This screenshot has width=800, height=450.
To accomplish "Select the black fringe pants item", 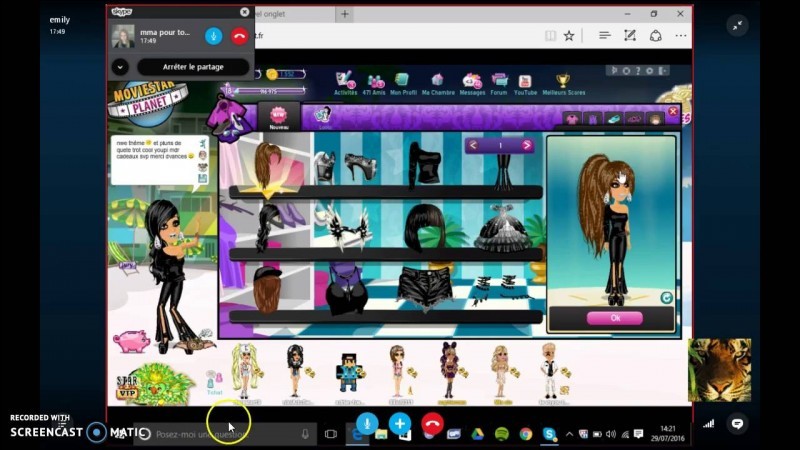I will [x=504, y=171].
